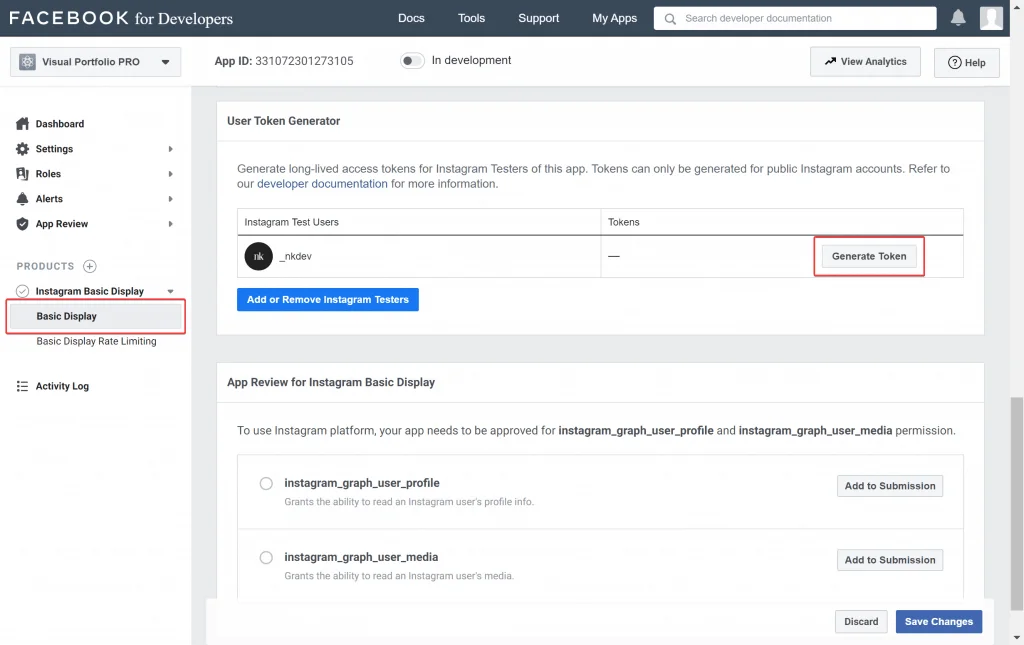Select Basic Display in the sidebar
The image size is (1024, 645).
[x=96, y=316]
